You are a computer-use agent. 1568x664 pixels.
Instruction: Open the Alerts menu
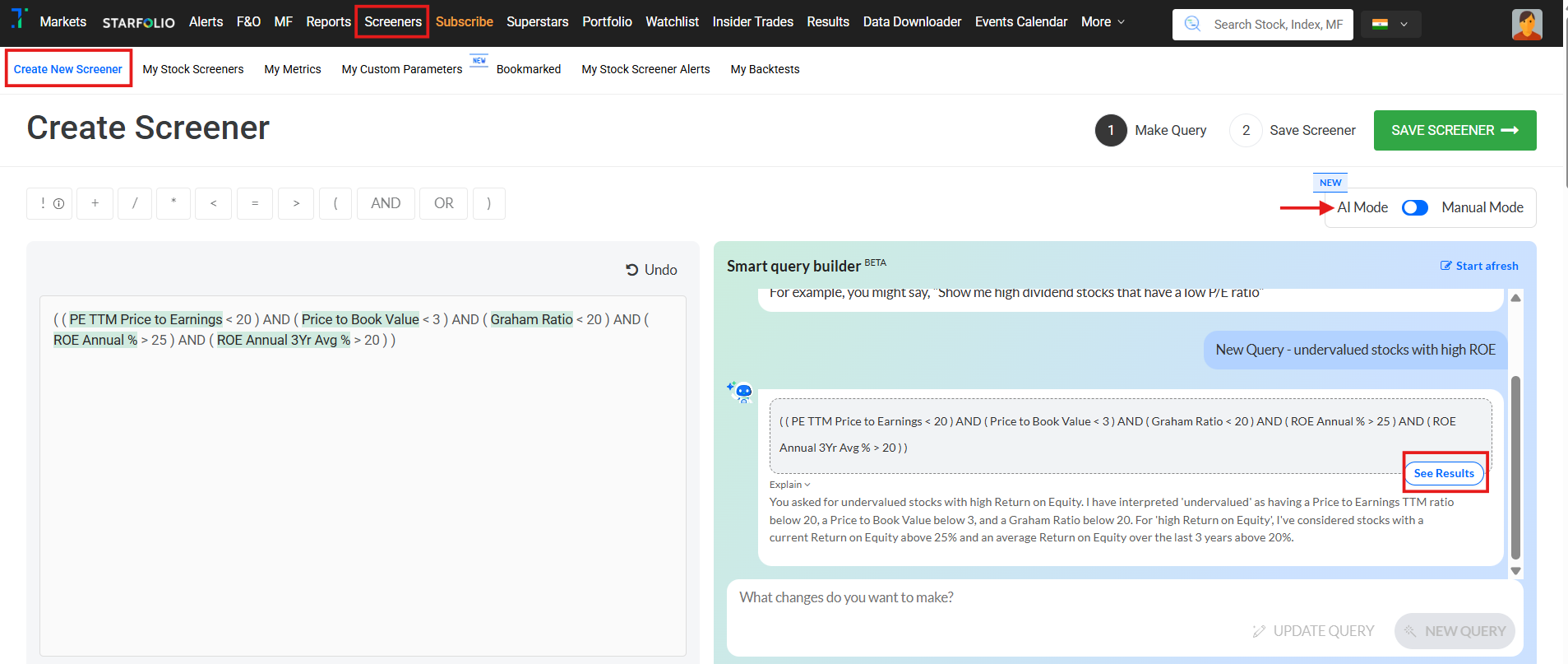point(206,22)
